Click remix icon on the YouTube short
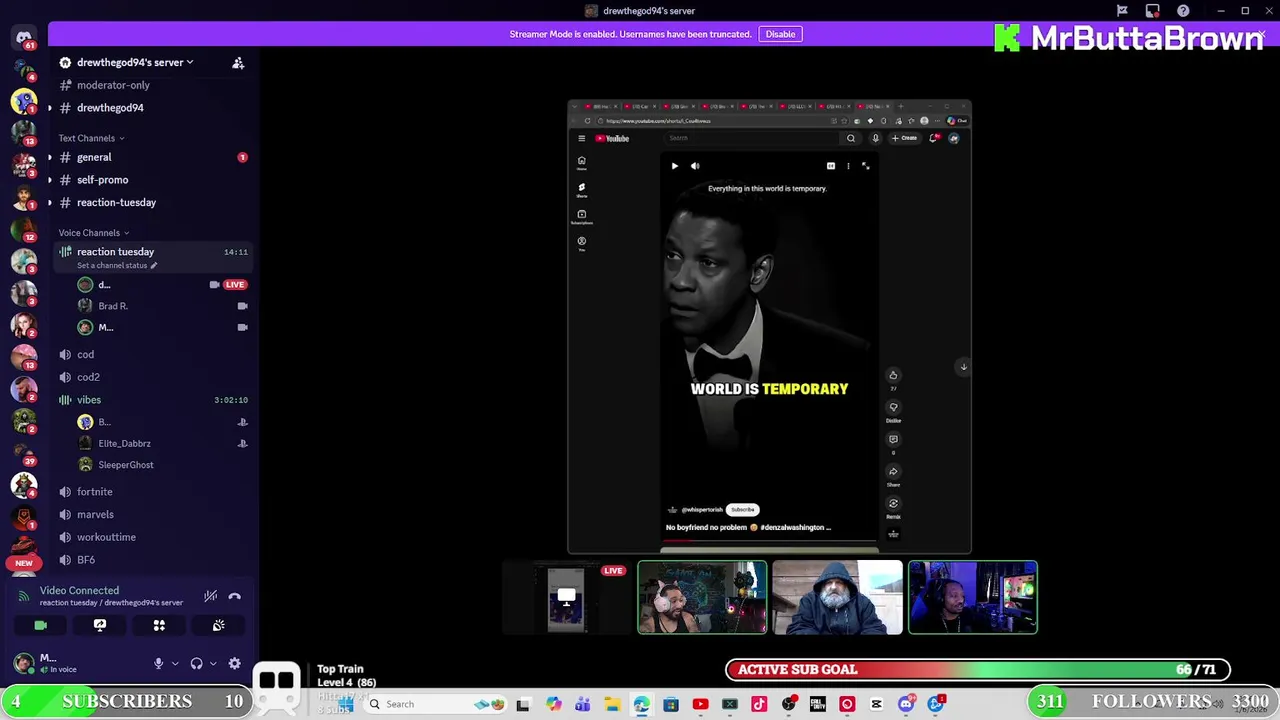 pyautogui.click(x=893, y=503)
